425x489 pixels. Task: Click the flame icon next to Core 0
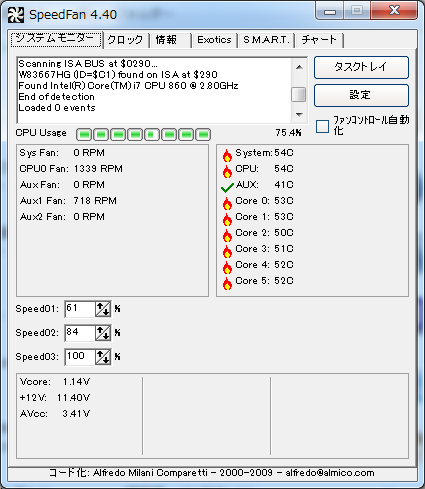[227, 203]
